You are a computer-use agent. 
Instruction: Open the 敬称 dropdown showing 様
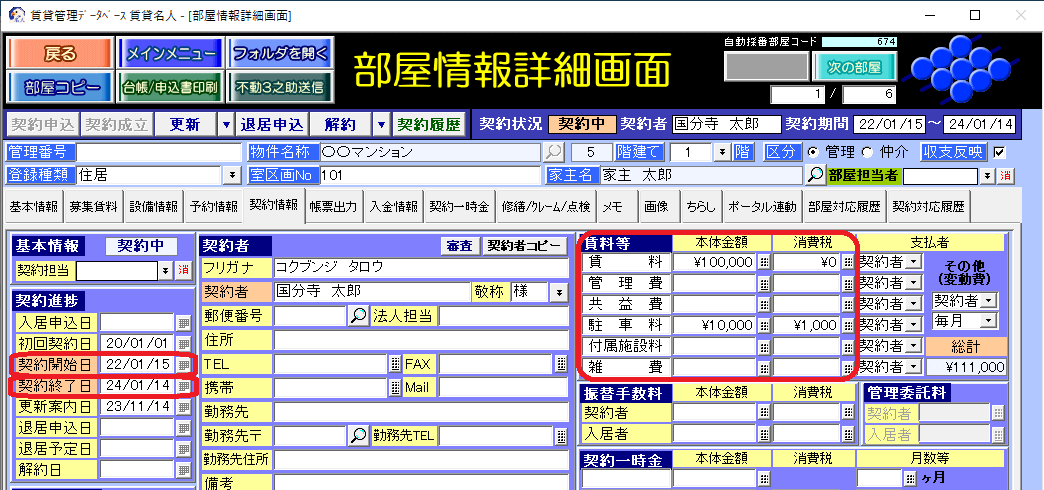(559, 292)
